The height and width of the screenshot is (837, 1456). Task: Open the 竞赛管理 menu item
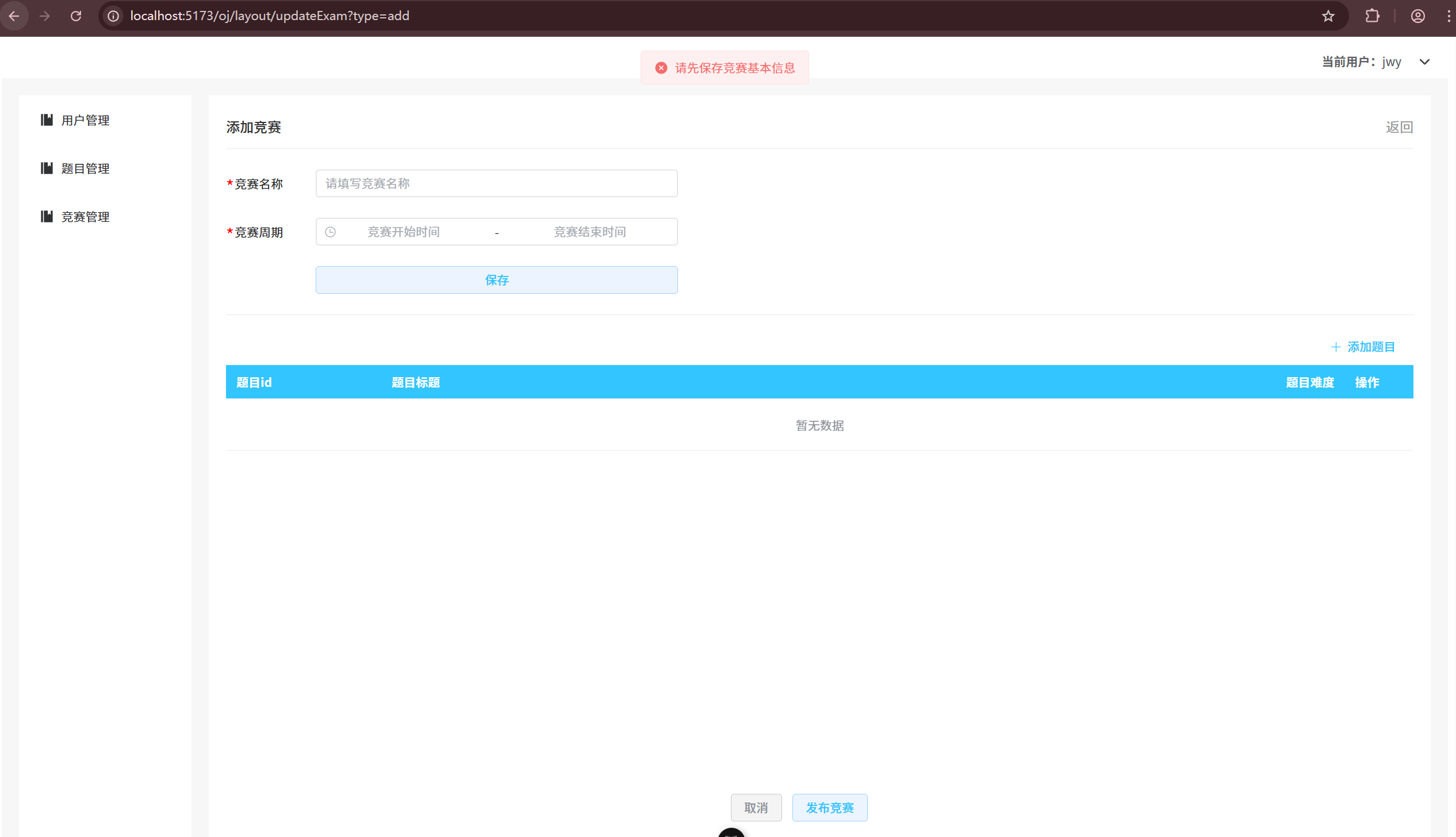pos(85,217)
